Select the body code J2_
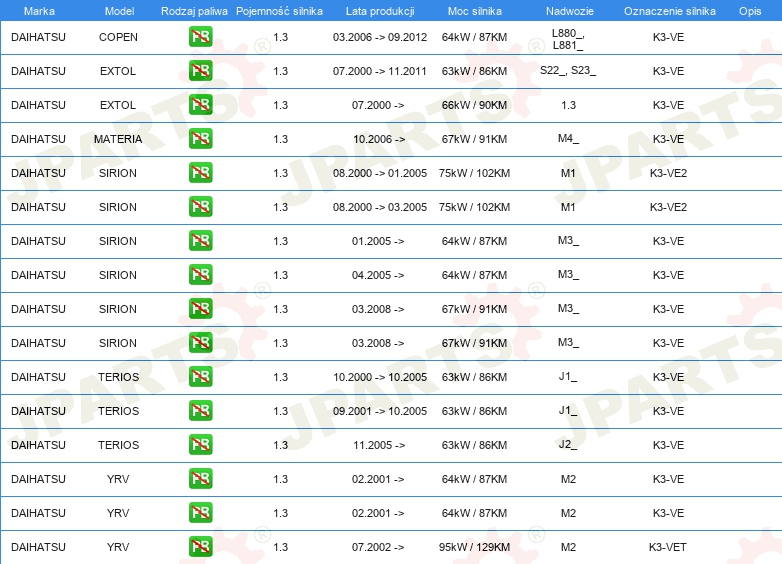 (x=568, y=444)
